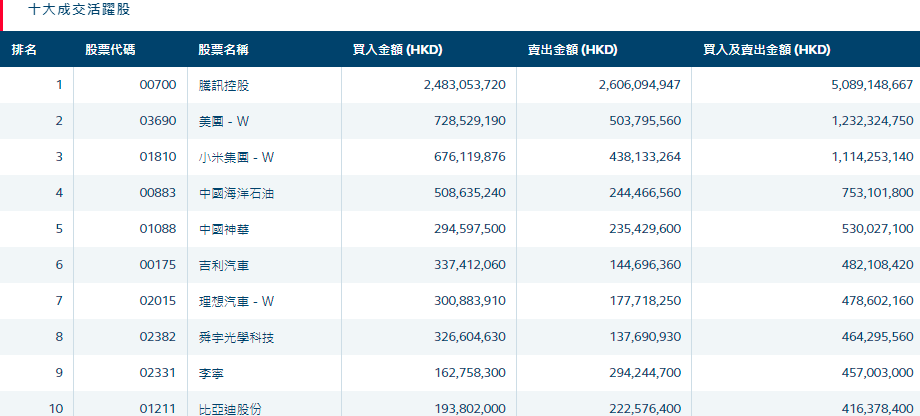The height and width of the screenshot is (416, 920).
Task: Click sell amount 438,133,264
Action: point(645,157)
